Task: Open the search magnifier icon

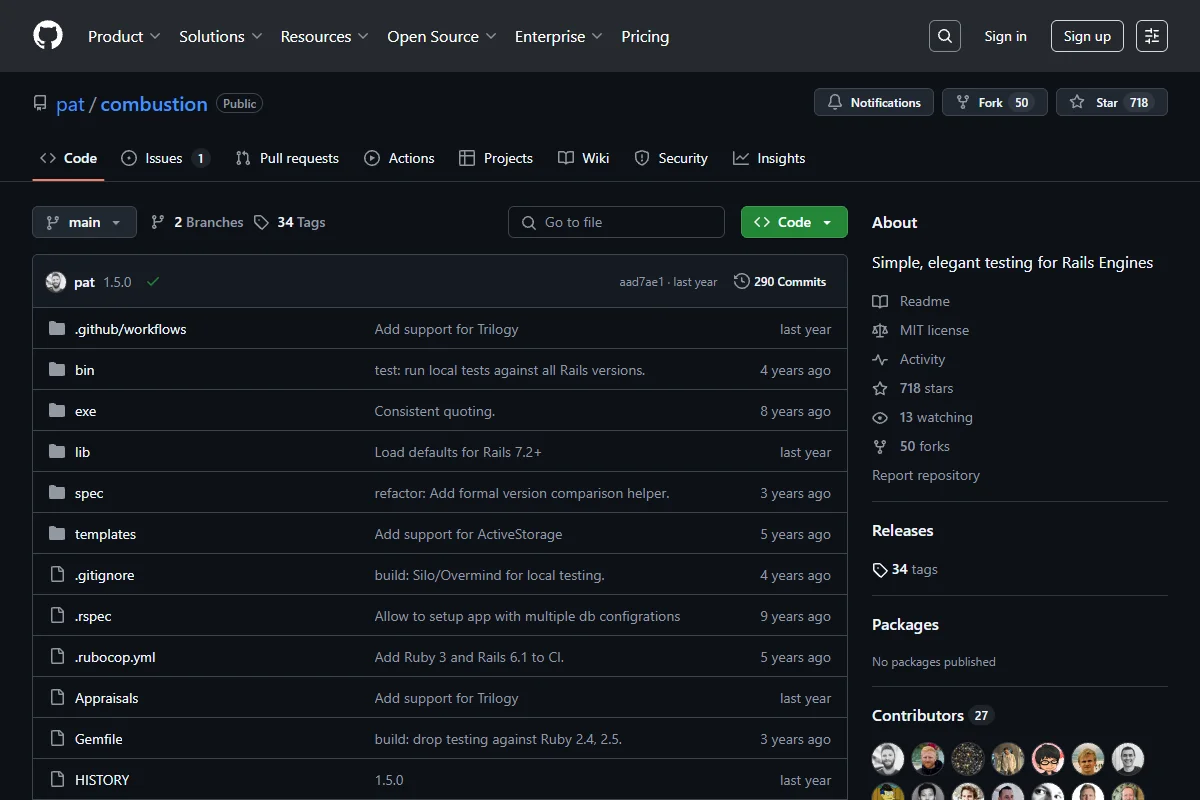Action: (x=944, y=36)
